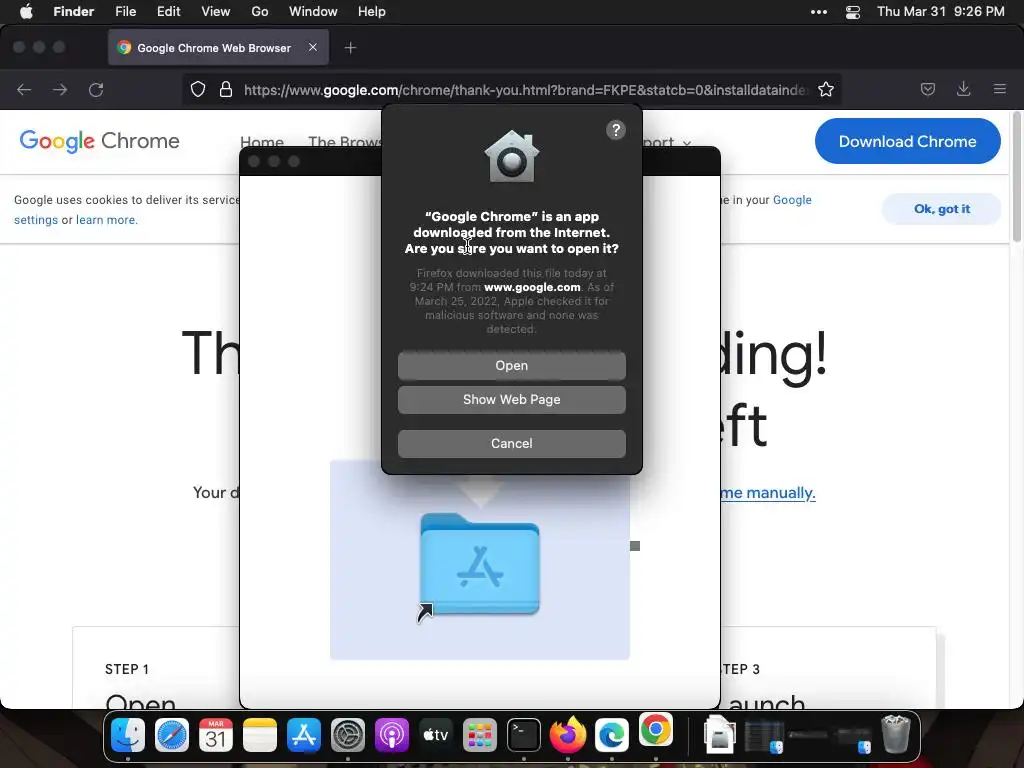Open Finder from the Dock
This screenshot has height=768, width=1024.
click(x=128, y=735)
